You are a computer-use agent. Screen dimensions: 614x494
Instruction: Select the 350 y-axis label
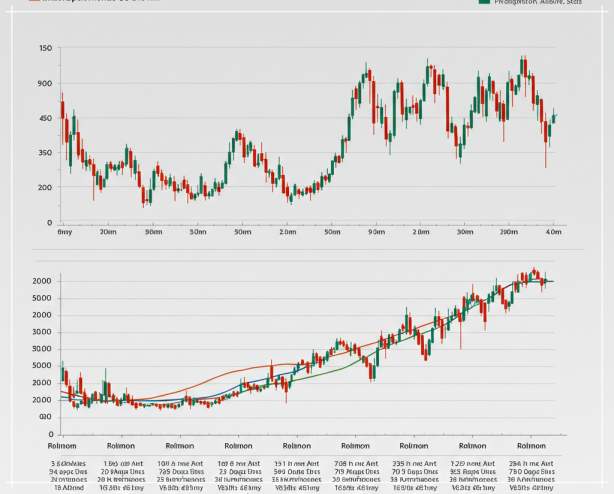click(x=45, y=153)
